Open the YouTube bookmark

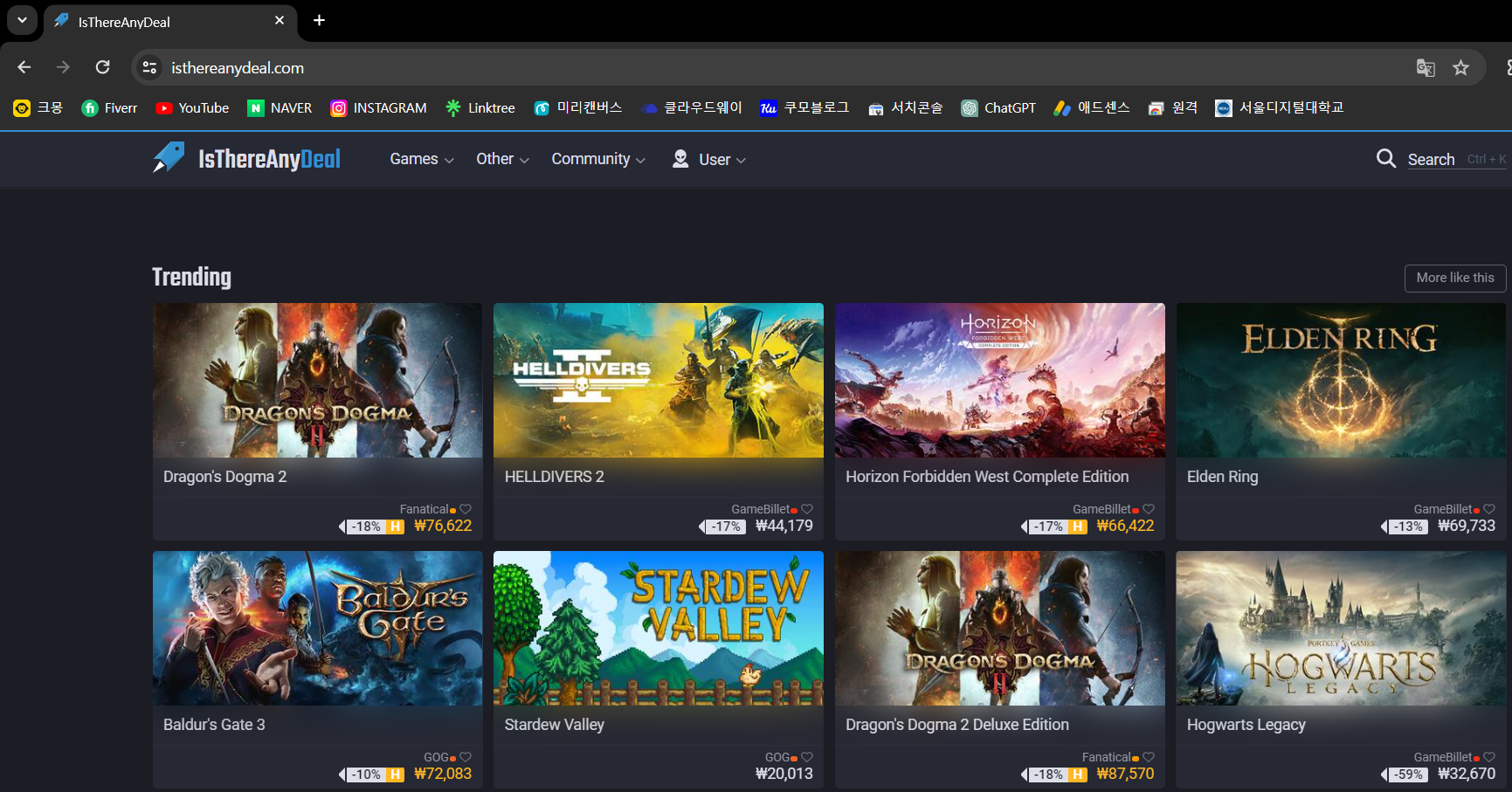point(192,108)
